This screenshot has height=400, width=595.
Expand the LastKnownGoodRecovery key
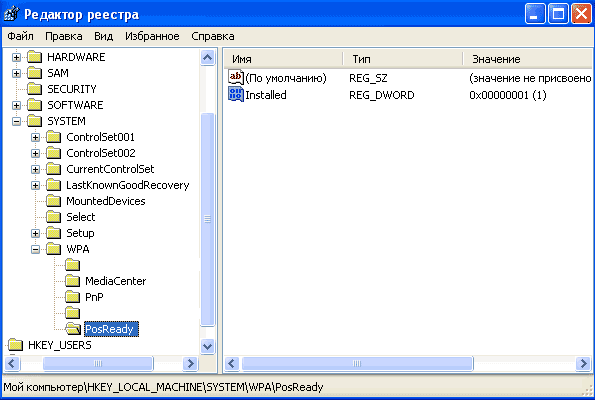pos(35,185)
